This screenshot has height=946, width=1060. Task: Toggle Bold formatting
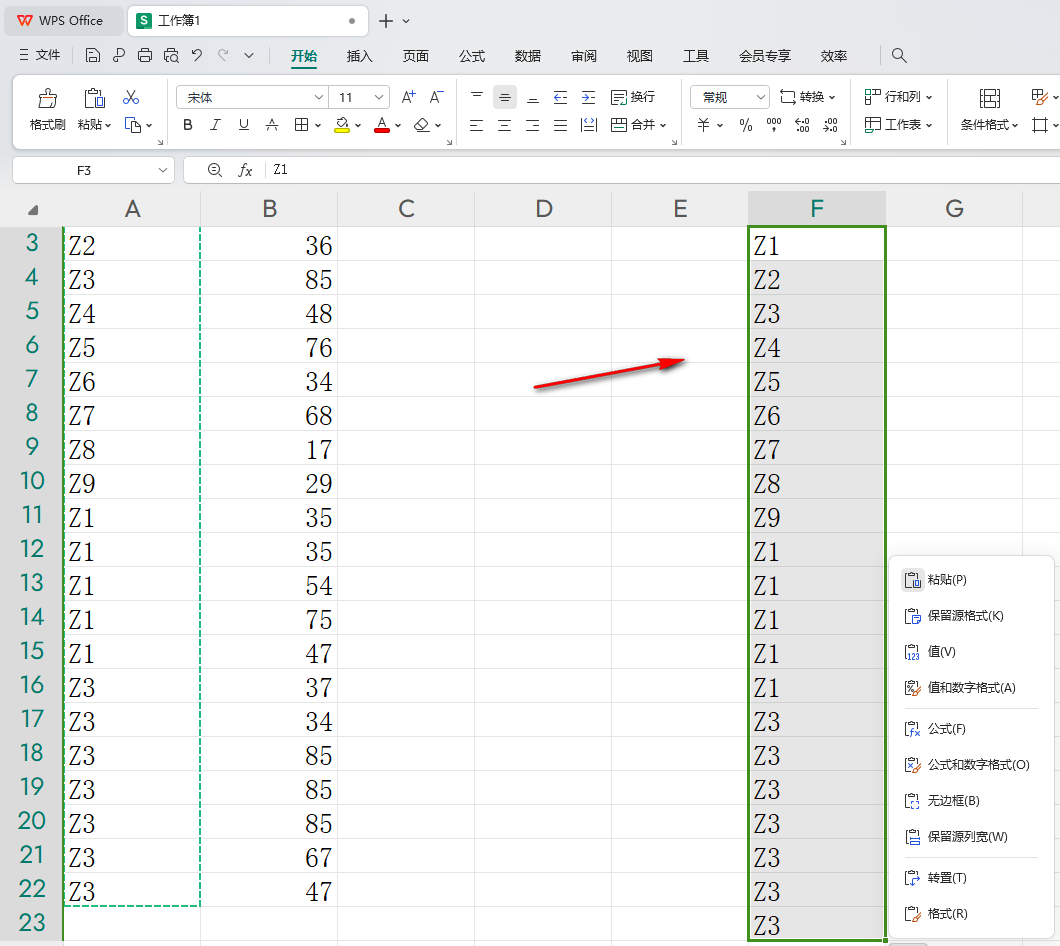click(x=188, y=125)
